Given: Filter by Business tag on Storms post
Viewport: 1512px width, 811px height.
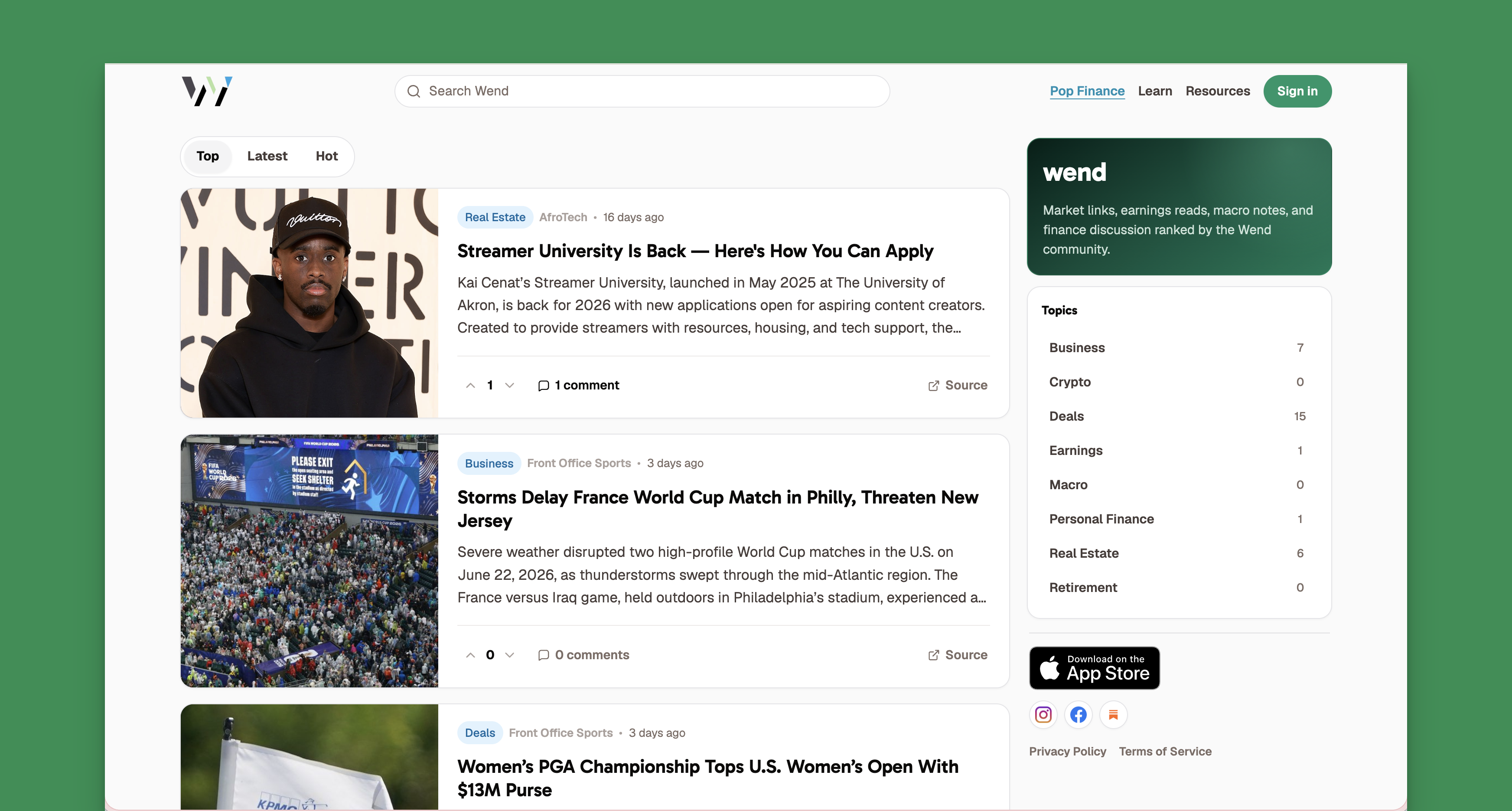Looking at the screenshot, I should [489, 463].
